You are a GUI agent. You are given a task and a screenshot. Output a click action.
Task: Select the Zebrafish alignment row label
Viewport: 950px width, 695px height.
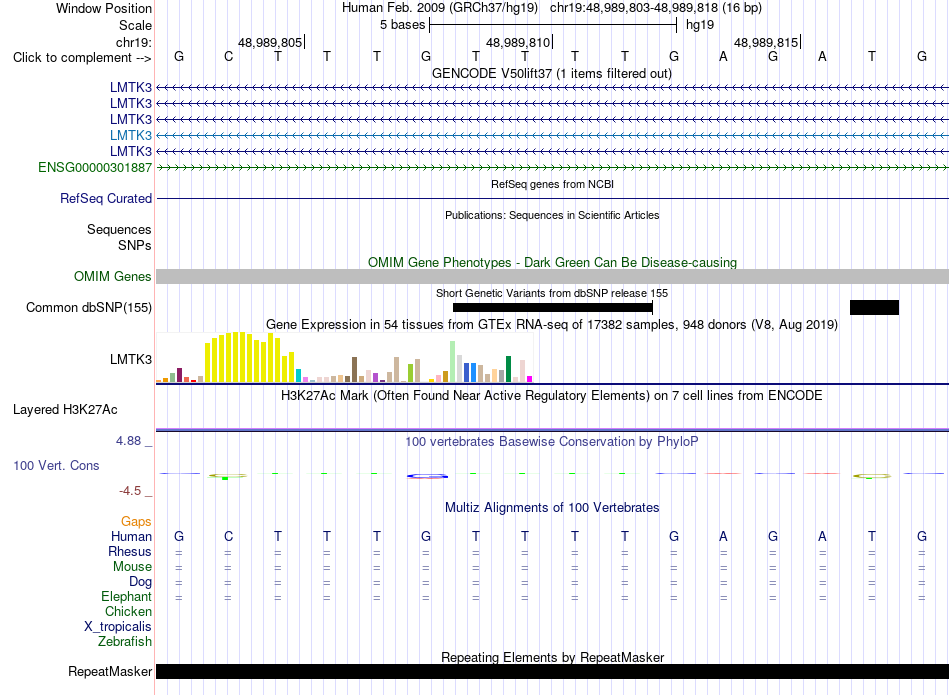[x=125, y=641]
